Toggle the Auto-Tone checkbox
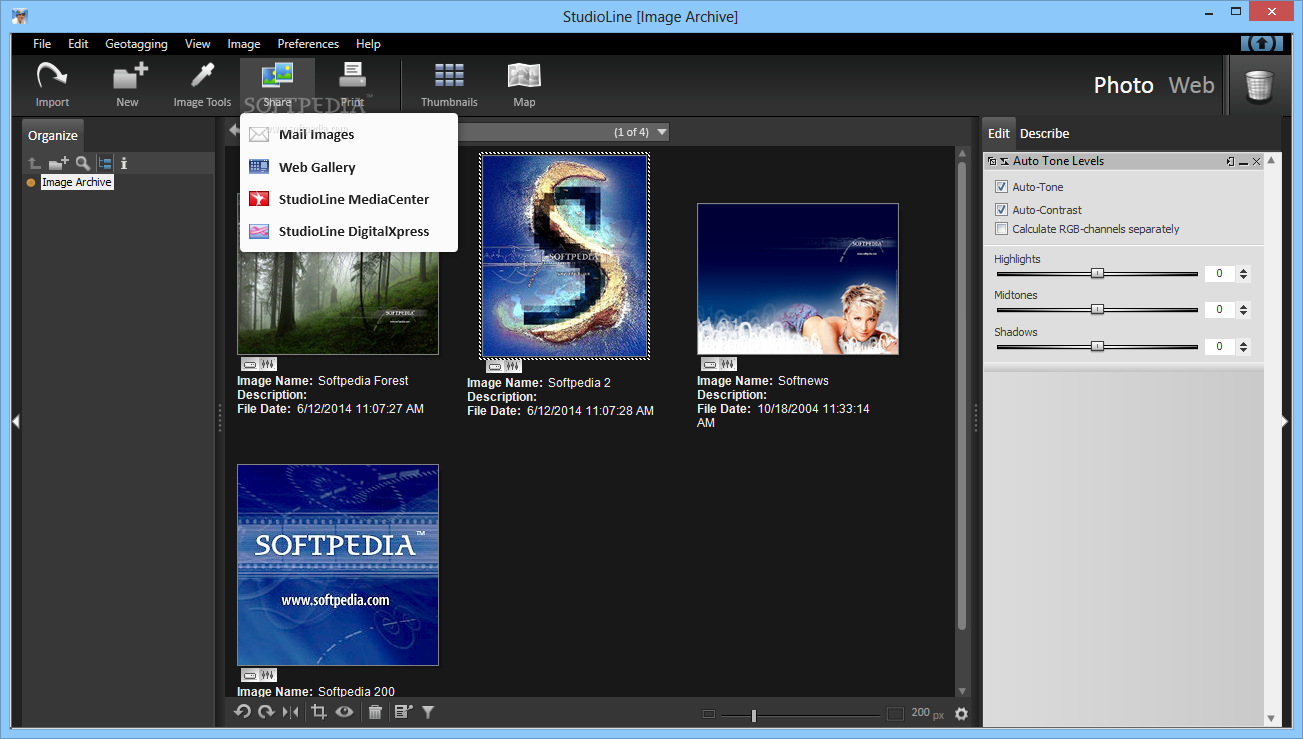Viewport: 1303px width, 739px height. coord(1001,187)
